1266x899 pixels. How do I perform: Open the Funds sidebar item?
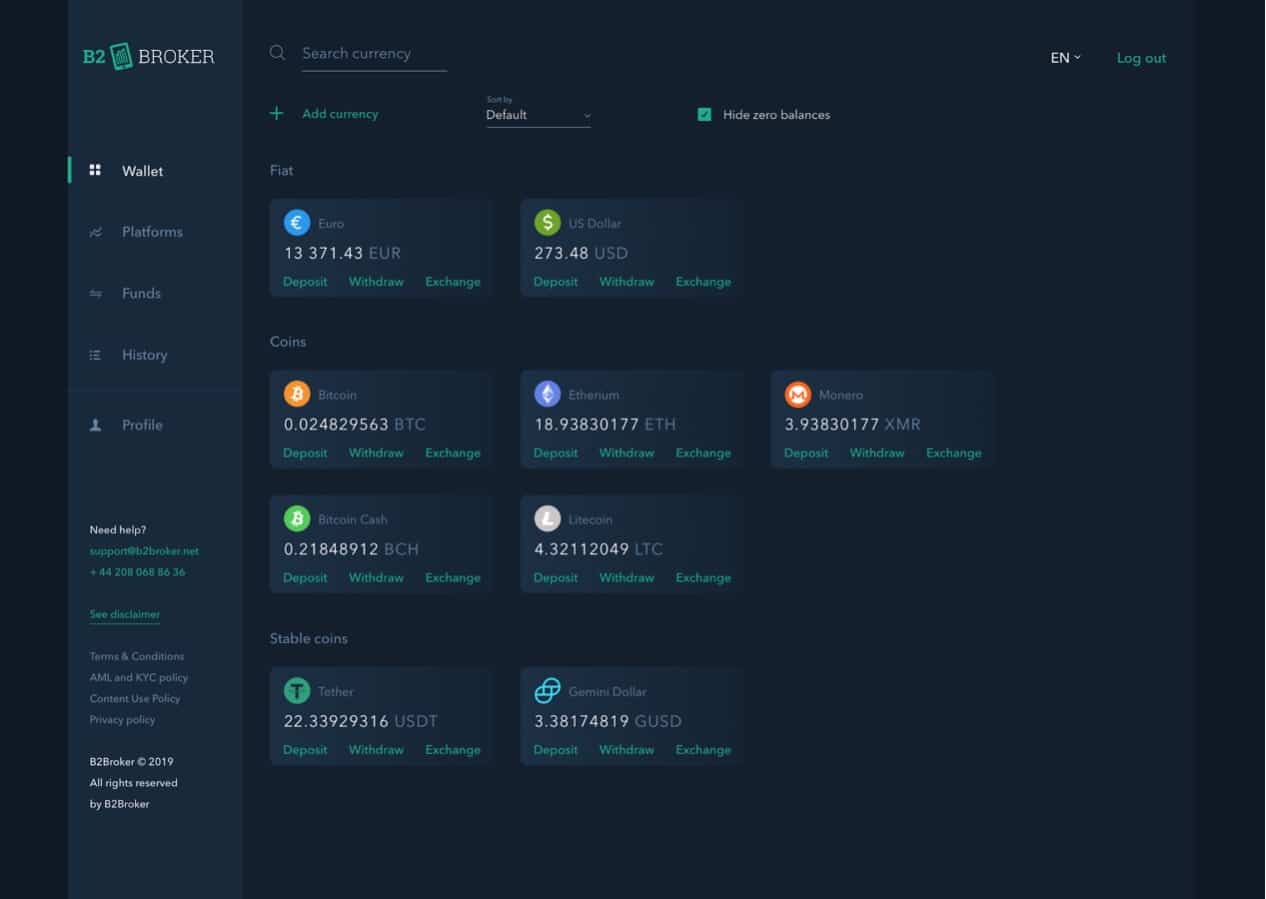point(141,293)
